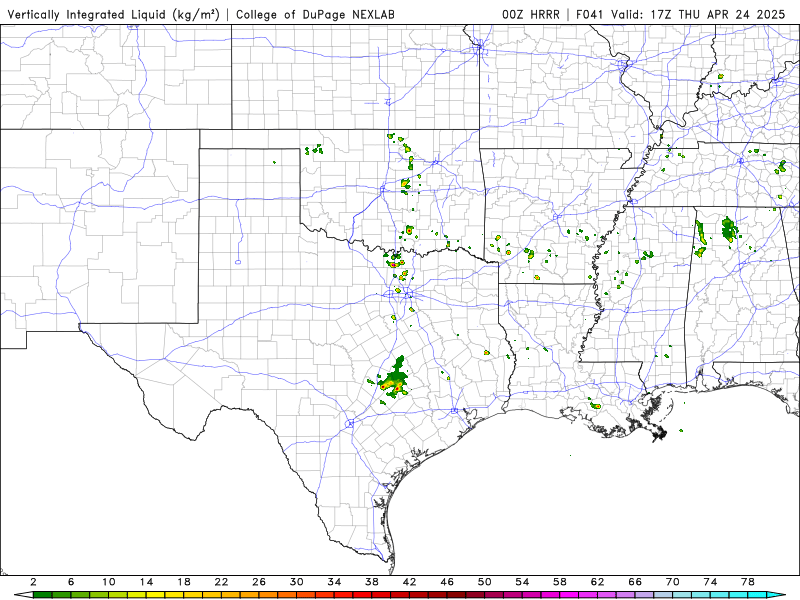Click the colorbar label '54'
This screenshot has width=800, height=600.
pos(522,582)
